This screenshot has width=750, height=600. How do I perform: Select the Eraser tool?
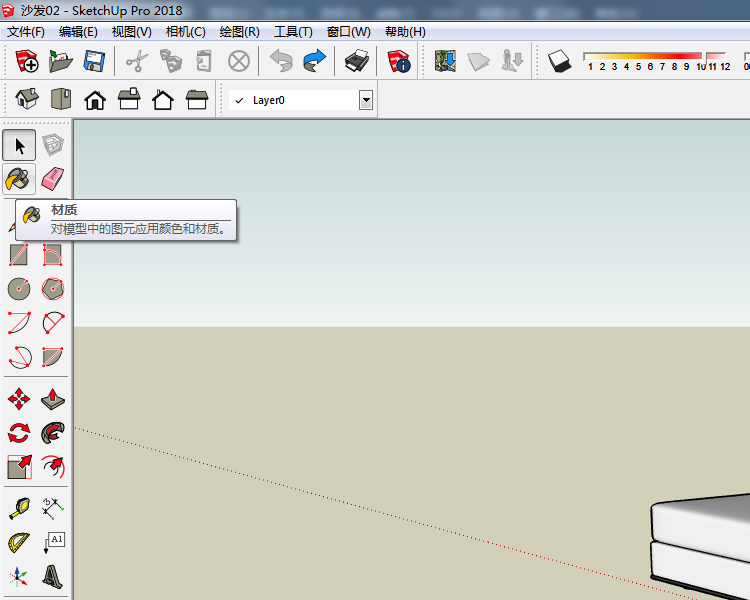point(53,179)
